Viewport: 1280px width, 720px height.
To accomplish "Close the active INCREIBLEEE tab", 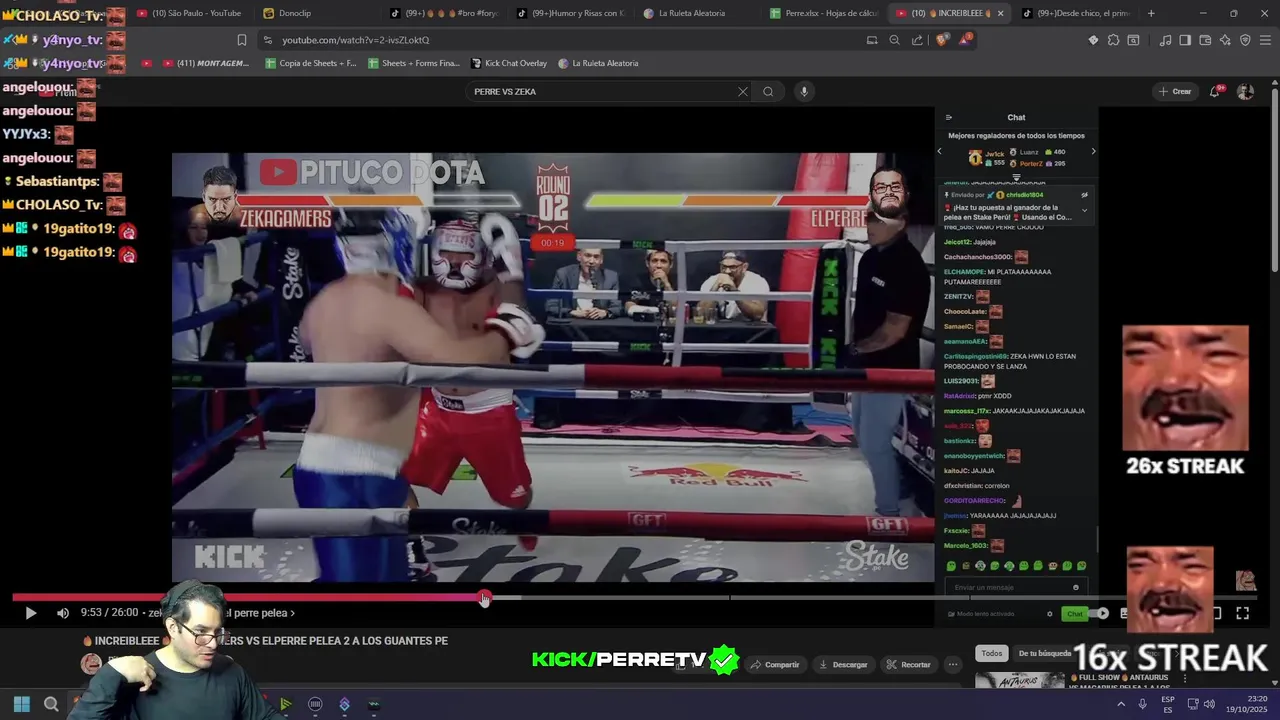I will 1000,13.
